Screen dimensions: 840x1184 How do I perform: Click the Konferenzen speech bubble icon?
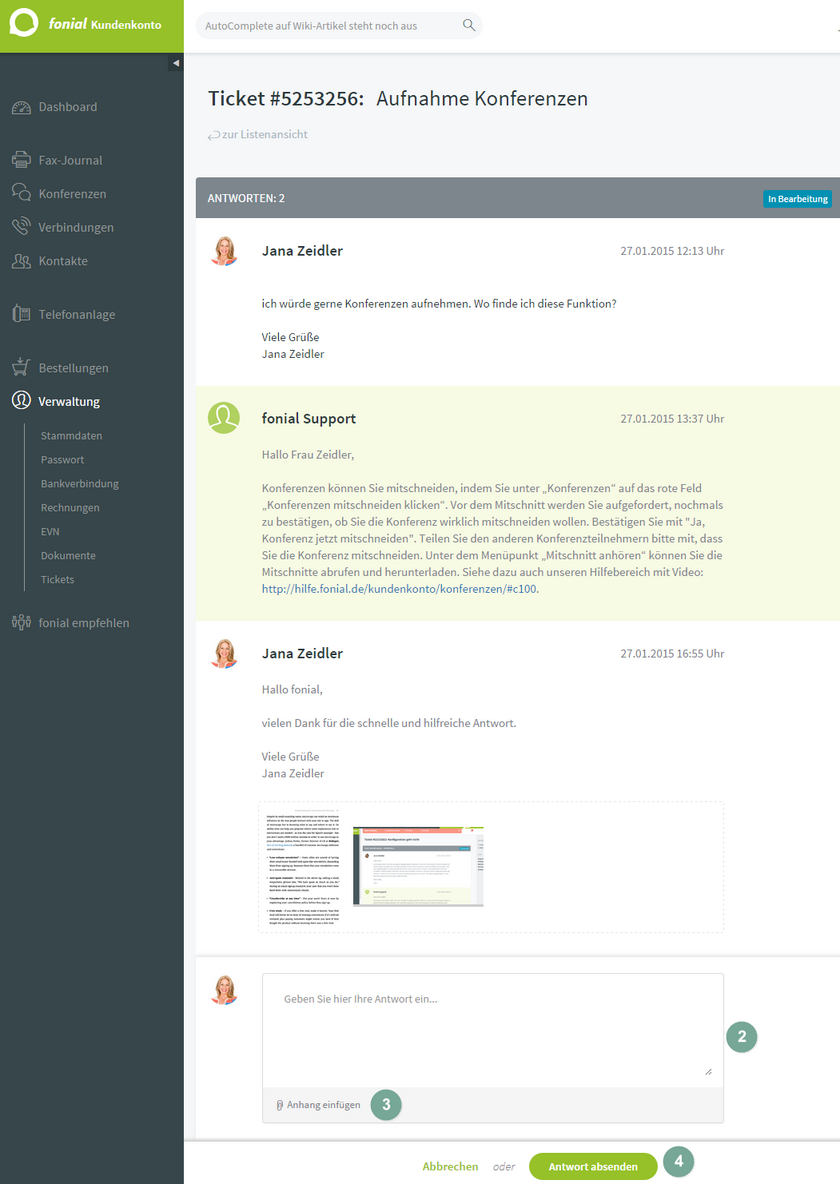(x=21, y=194)
